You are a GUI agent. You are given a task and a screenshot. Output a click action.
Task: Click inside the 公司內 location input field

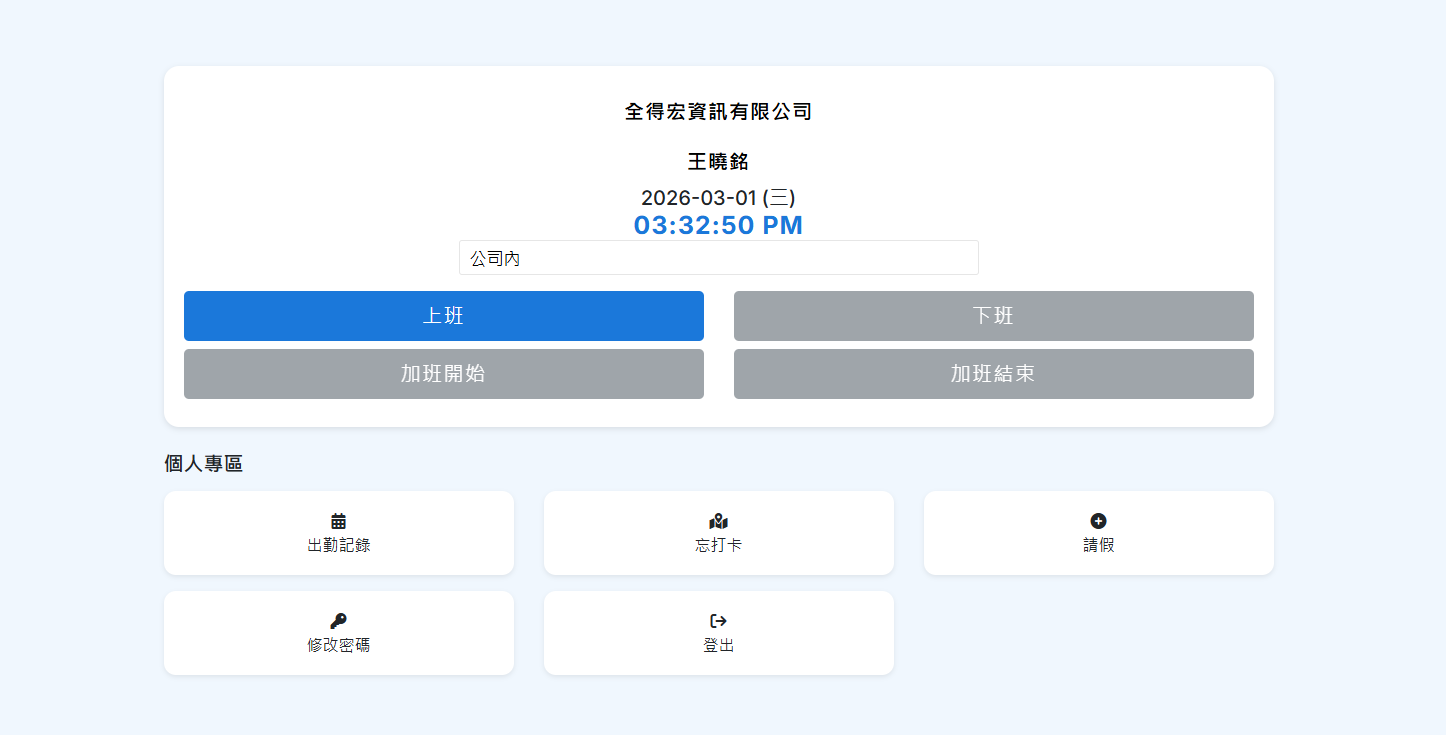click(718, 257)
